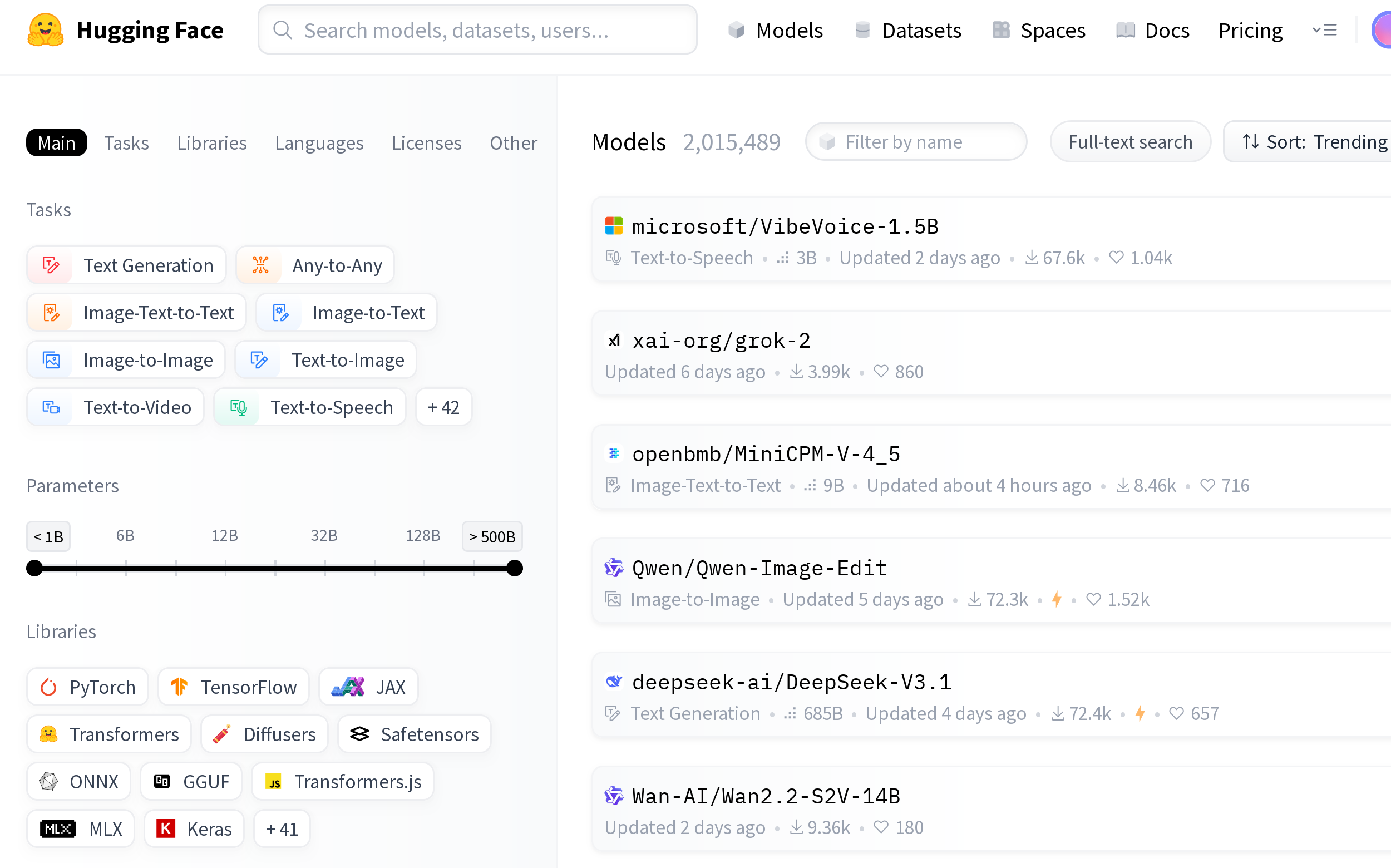Open the Docs navigation link
Image resolution: width=1391 pixels, height=868 pixels.
(x=1153, y=30)
